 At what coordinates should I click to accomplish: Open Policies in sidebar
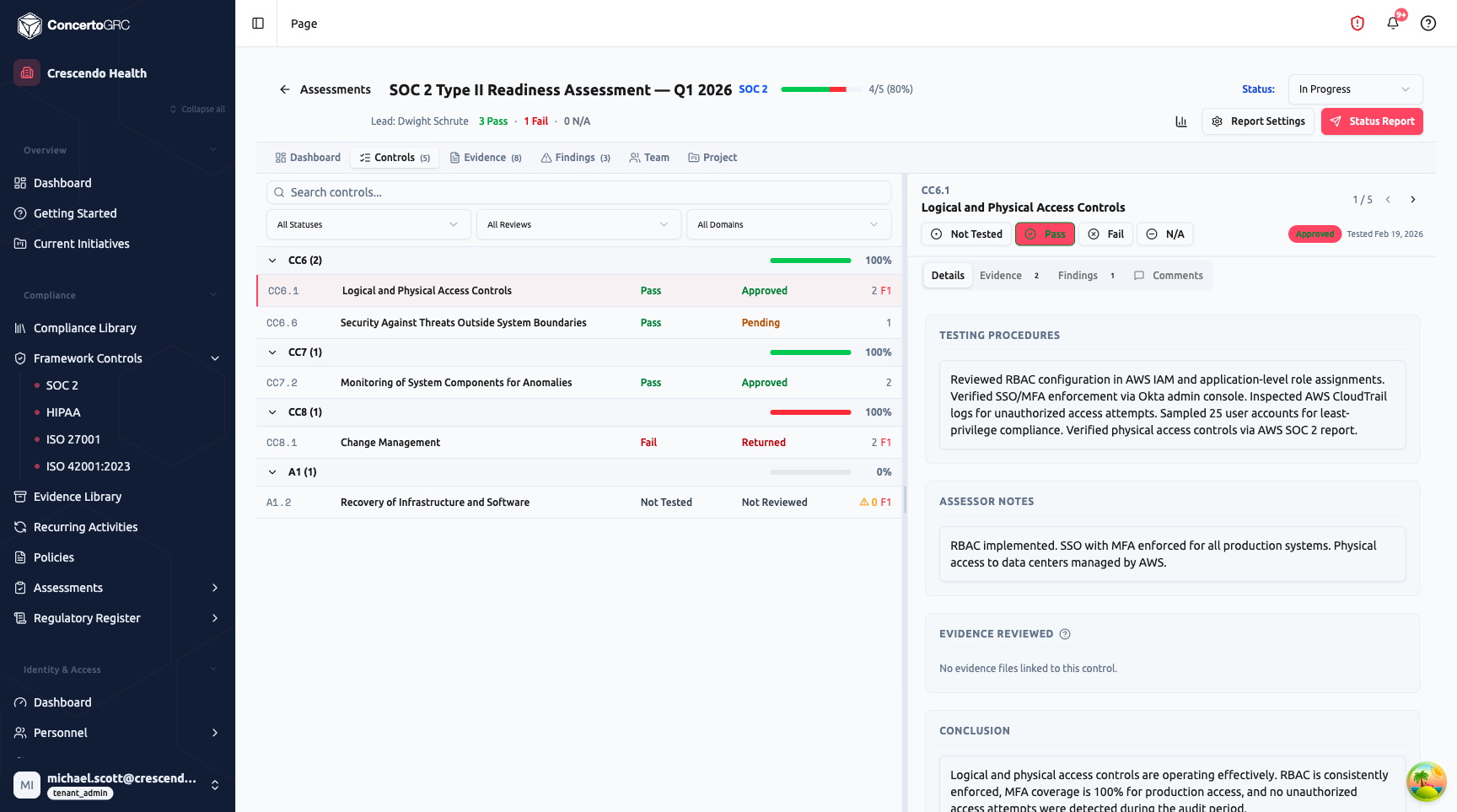point(54,557)
